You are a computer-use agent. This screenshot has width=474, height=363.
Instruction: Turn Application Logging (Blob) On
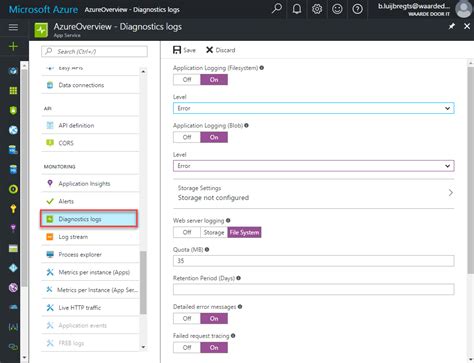tap(214, 137)
